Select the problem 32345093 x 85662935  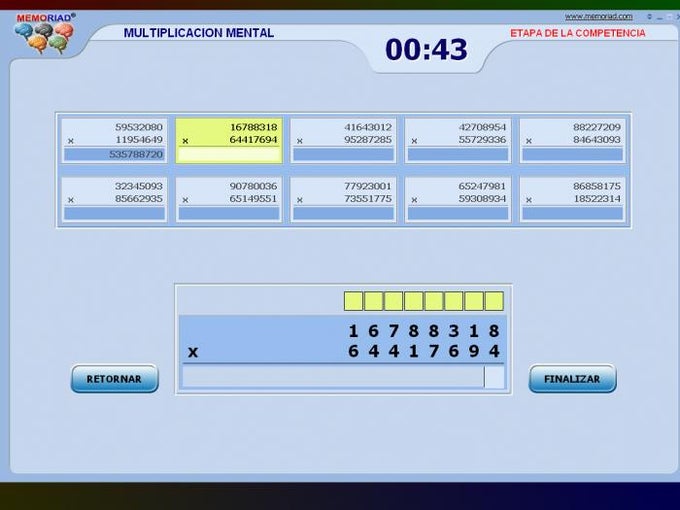[114, 199]
